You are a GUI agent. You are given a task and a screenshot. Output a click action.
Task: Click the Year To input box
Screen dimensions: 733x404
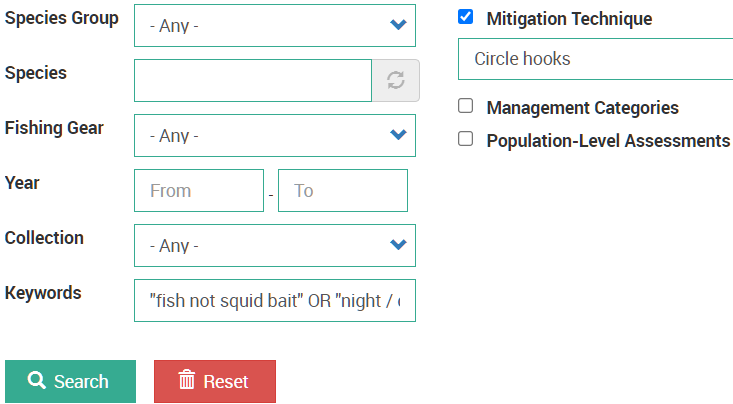pyautogui.click(x=343, y=190)
